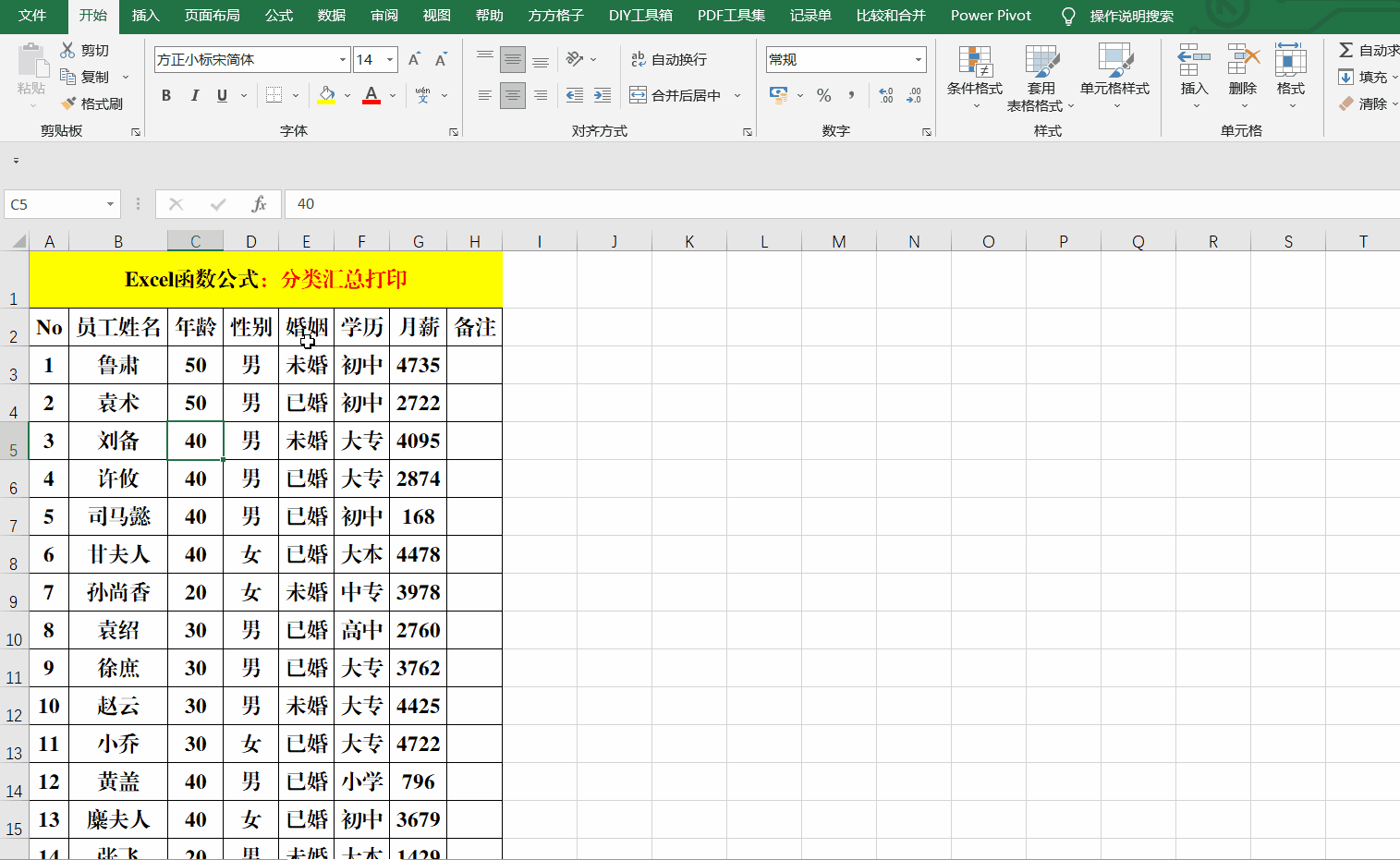This screenshot has height=860, width=1400.
Task: Expand the 合并后居中 merge options arrow
Action: pyautogui.click(x=737, y=95)
